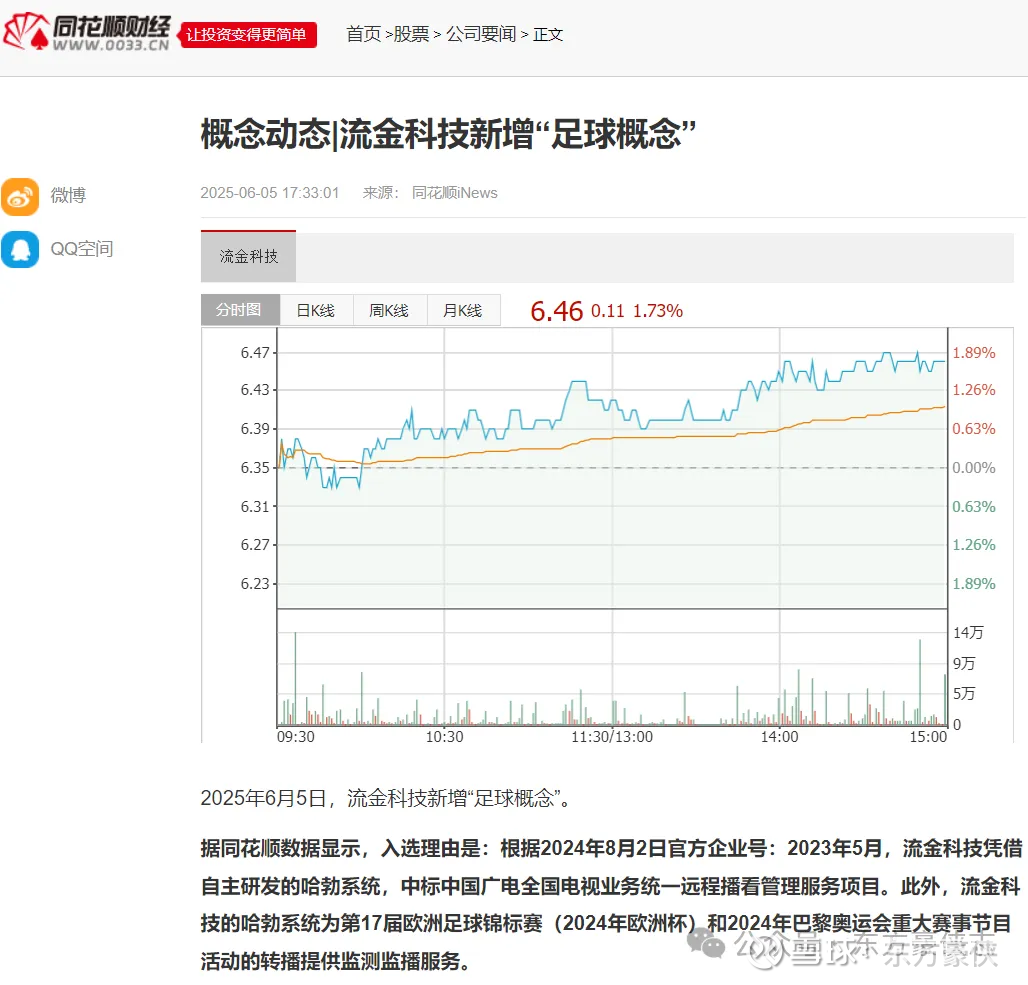Click the 6.35 price axis label
Viewport: 1028px width, 985px height.
255,468
